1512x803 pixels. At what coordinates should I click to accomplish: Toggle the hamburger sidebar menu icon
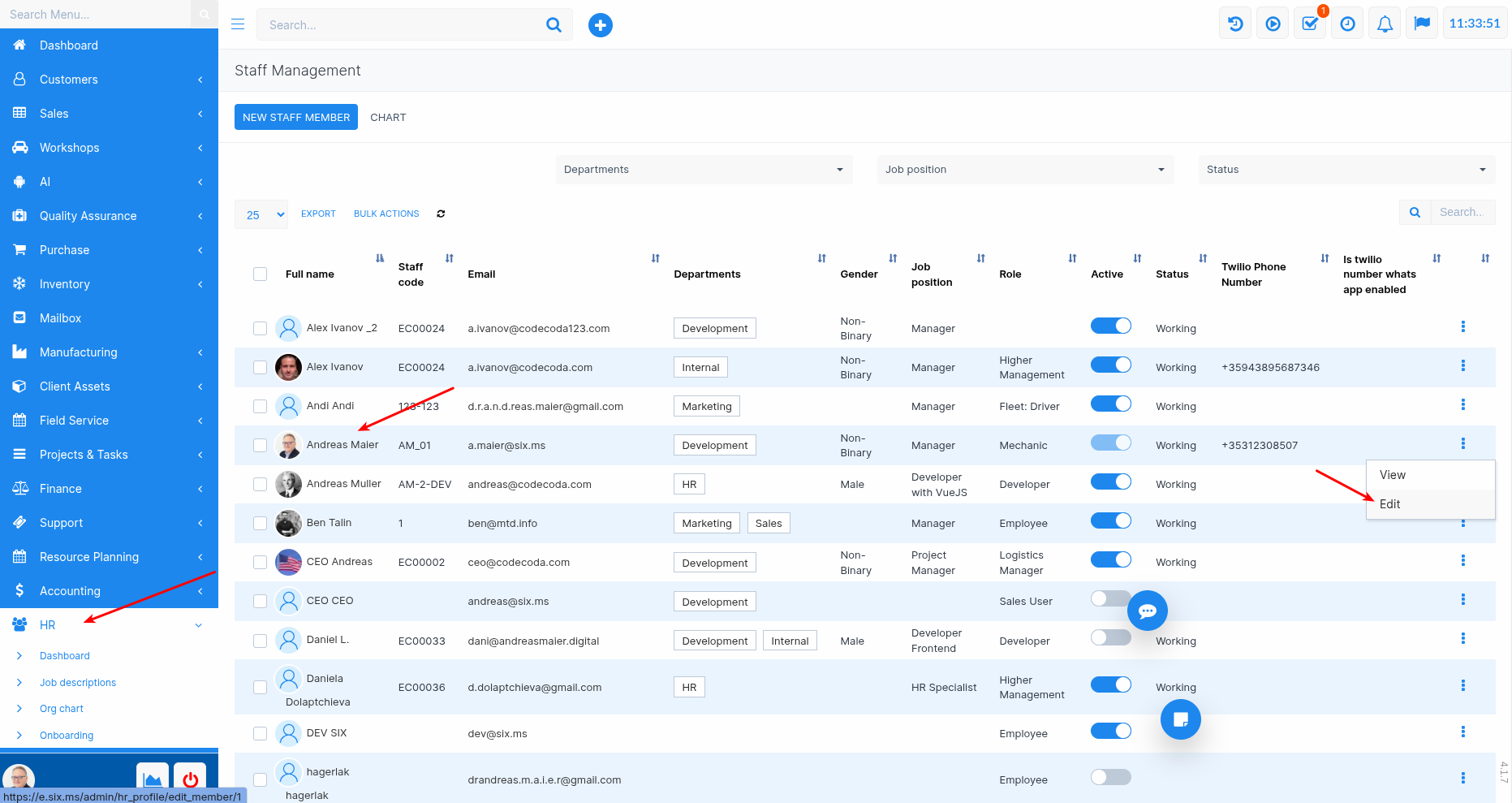pos(238,24)
